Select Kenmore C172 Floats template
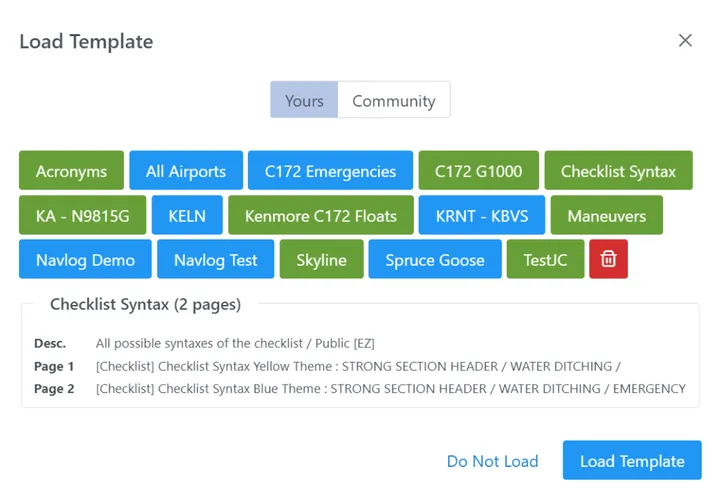 (x=320, y=215)
